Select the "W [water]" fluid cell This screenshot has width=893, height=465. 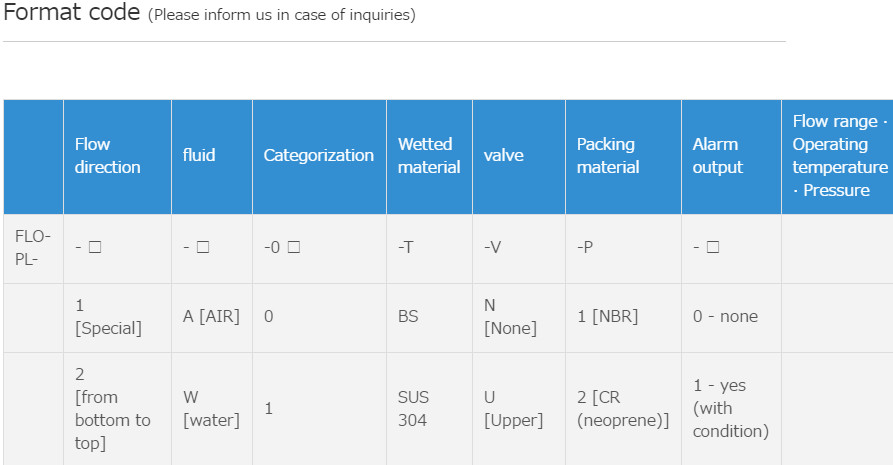211,408
